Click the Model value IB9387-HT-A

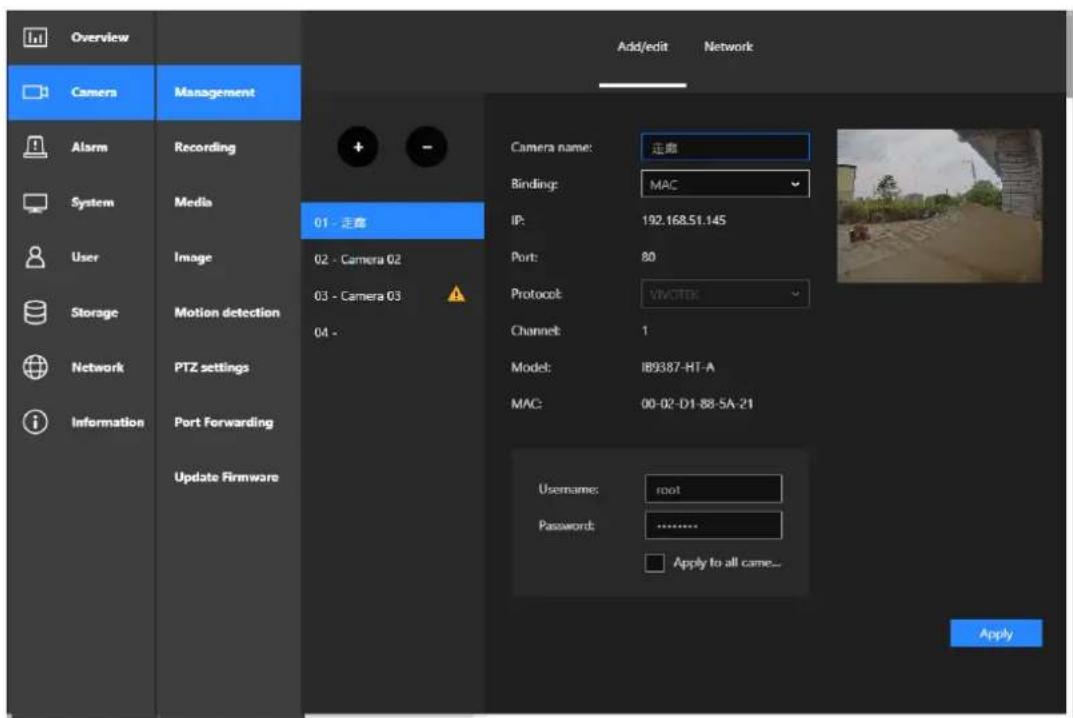point(677,368)
